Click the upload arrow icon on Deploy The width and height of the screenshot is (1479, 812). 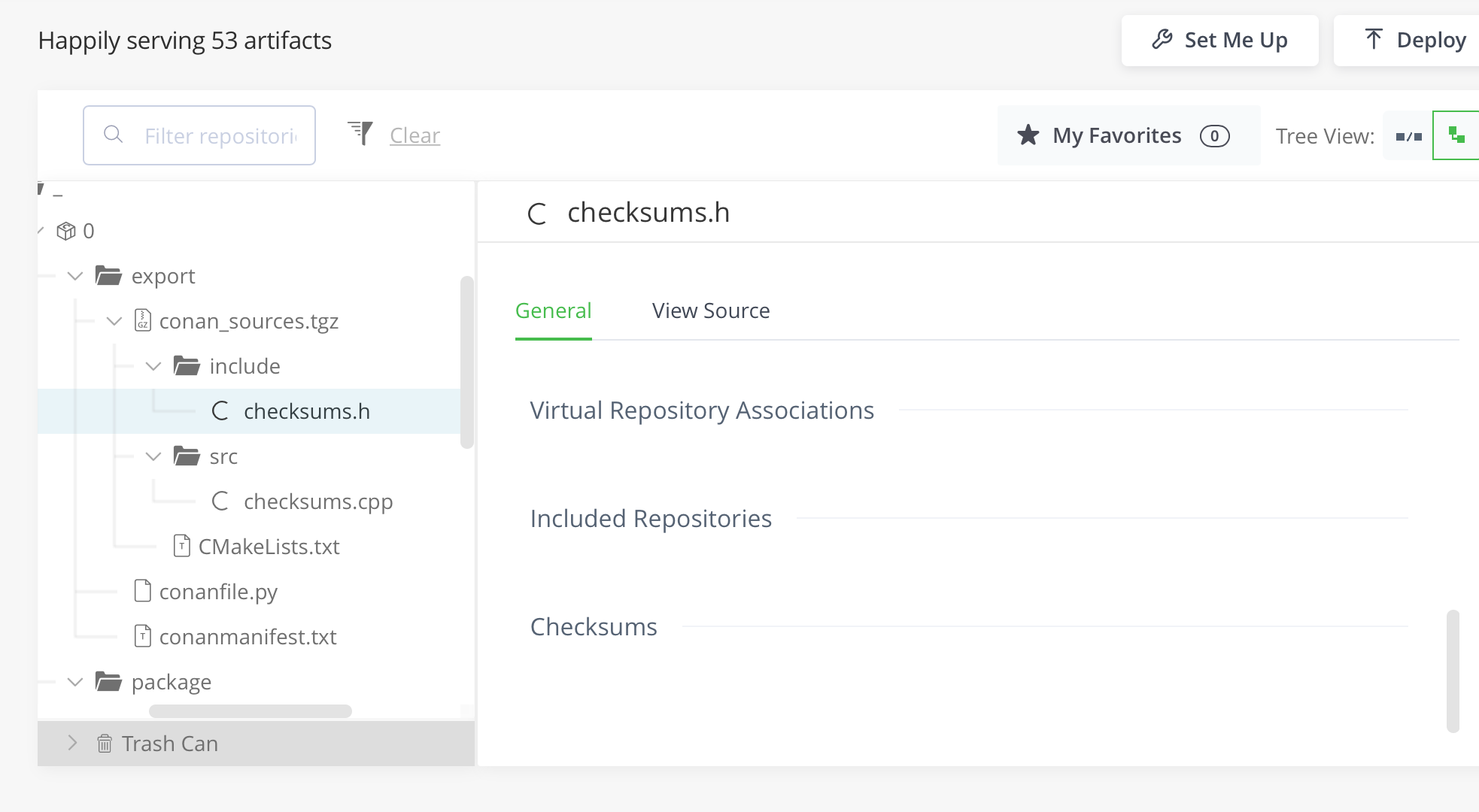click(1374, 38)
